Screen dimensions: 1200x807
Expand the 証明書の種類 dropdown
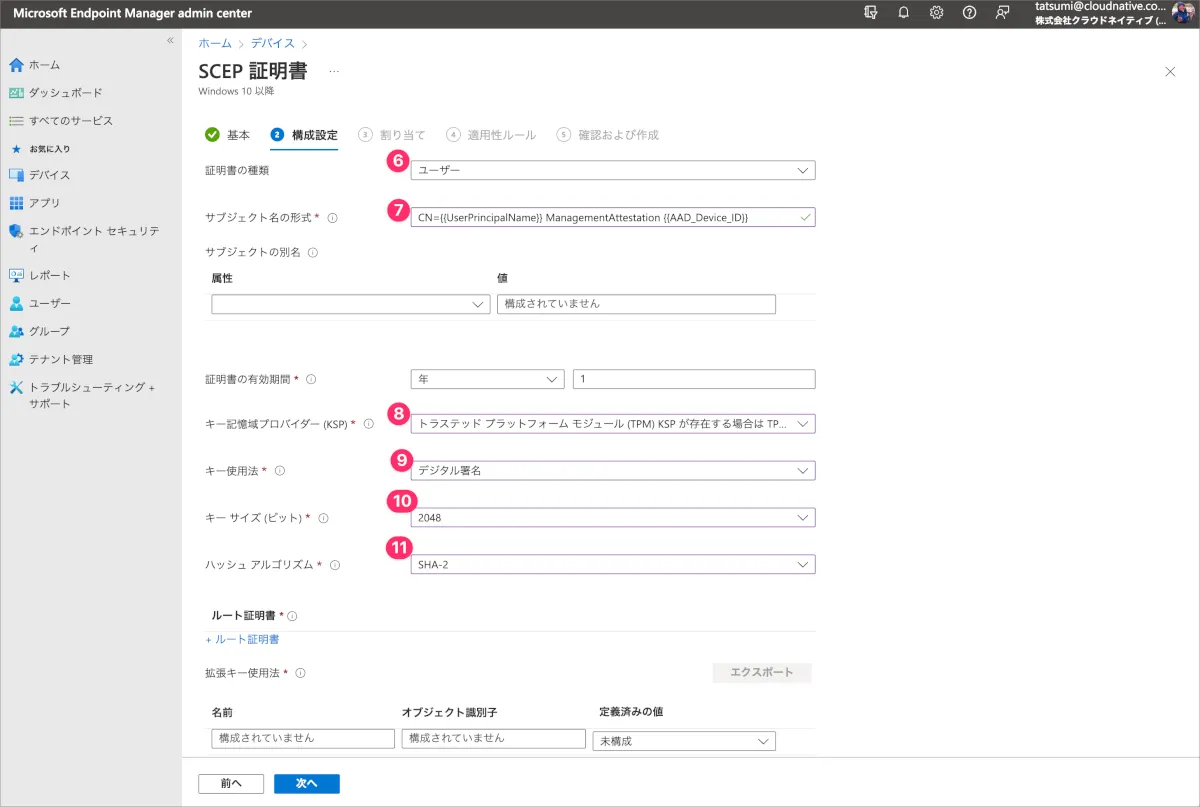[x=612, y=170]
